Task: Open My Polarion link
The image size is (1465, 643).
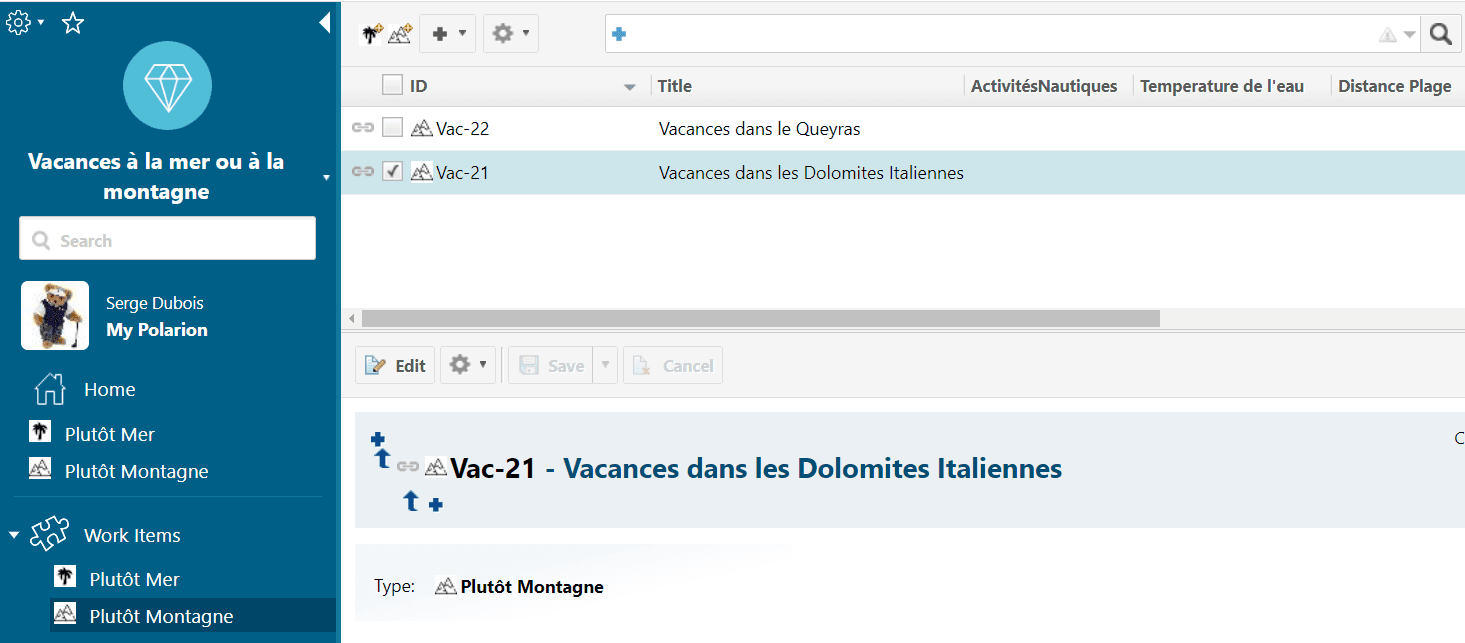Action: click(157, 330)
